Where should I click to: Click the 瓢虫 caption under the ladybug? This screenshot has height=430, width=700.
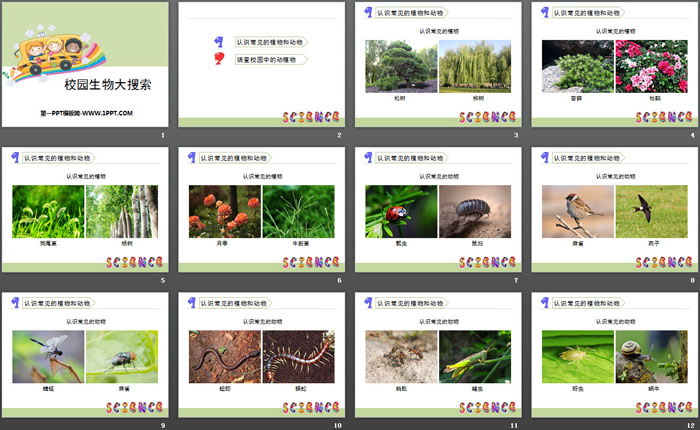coord(401,243)
